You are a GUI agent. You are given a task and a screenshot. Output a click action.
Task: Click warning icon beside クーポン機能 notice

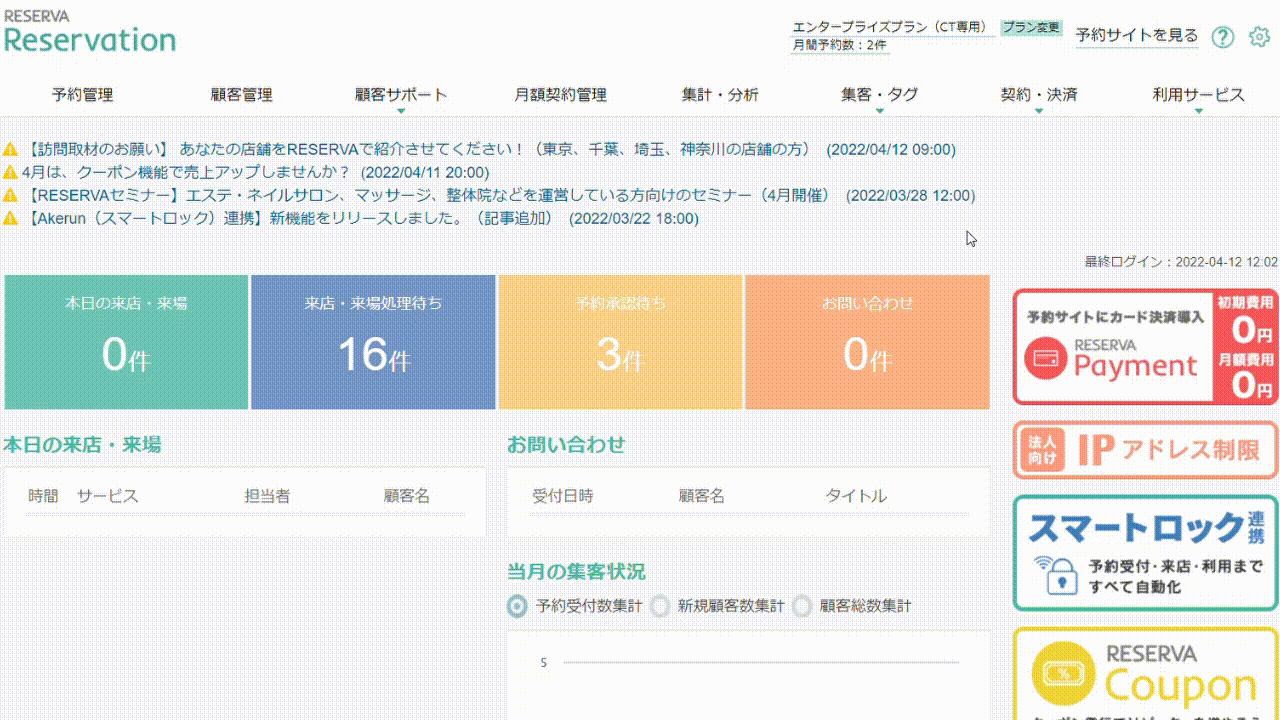pyautogui.click(x=11, y=172)
